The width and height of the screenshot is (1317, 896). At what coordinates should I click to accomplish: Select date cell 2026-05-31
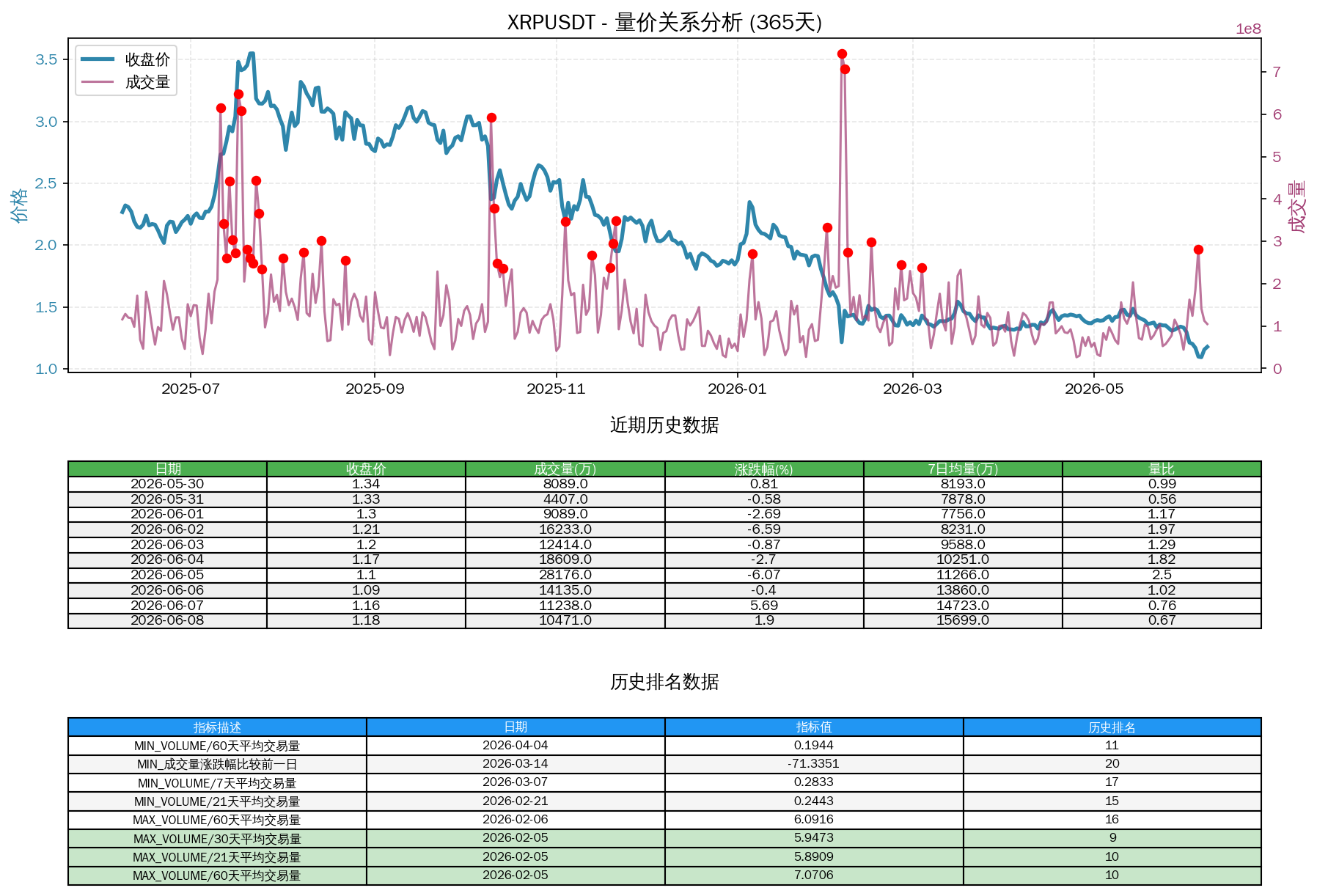tap(167, 499)
